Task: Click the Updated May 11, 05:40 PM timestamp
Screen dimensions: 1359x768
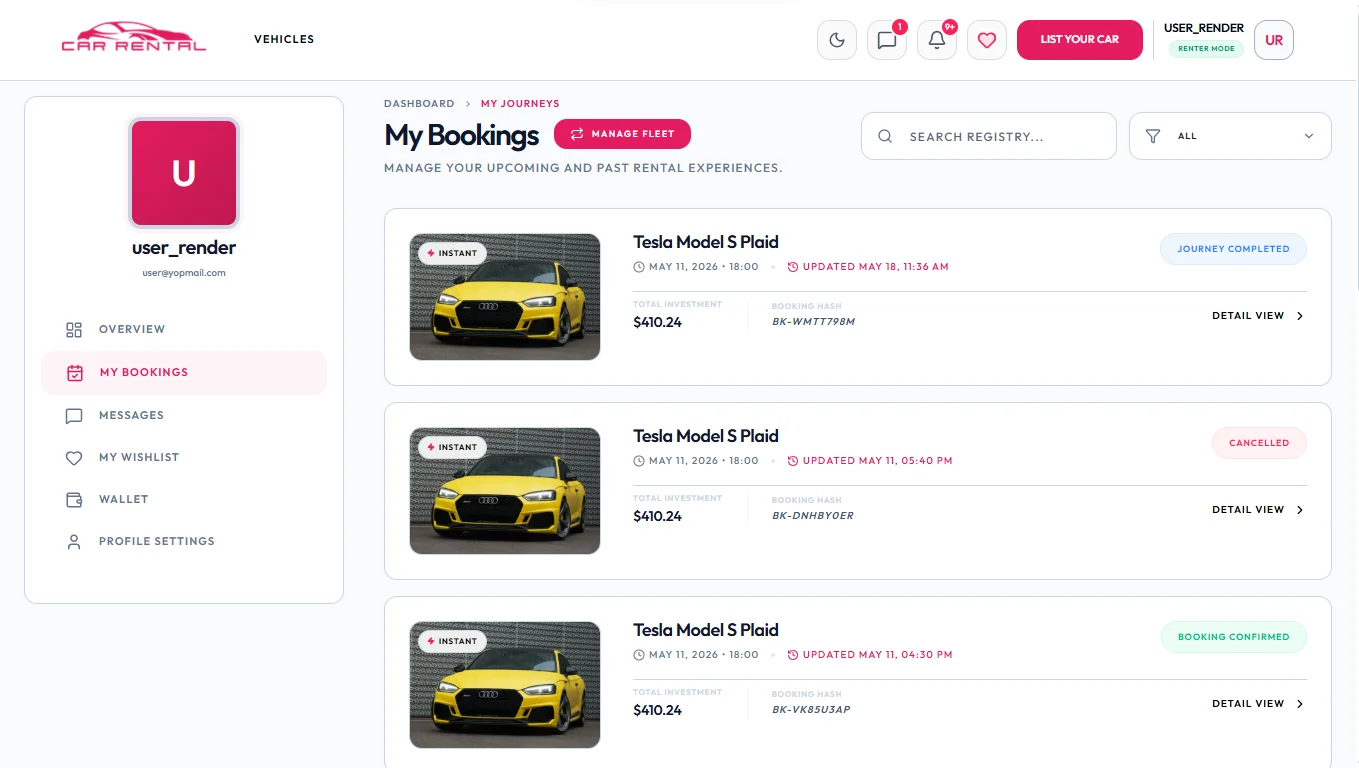Action: point(870,461)
